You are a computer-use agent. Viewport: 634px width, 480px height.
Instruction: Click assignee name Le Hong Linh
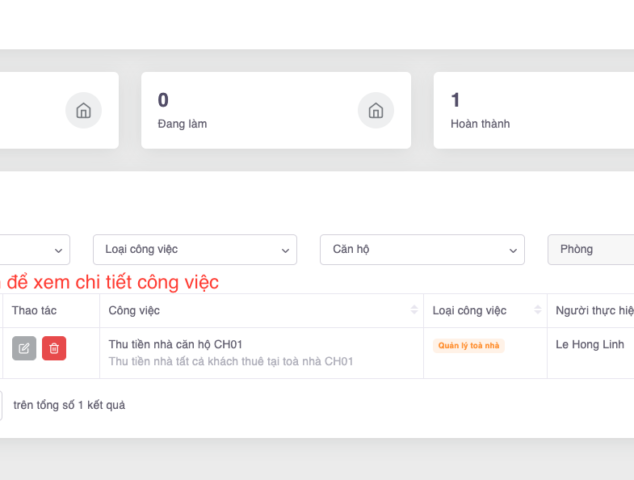590,345
